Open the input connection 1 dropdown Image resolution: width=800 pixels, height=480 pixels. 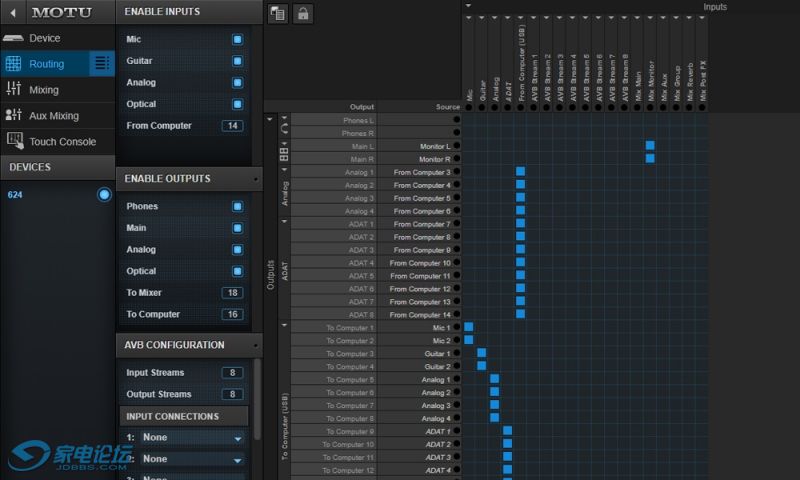192,438
